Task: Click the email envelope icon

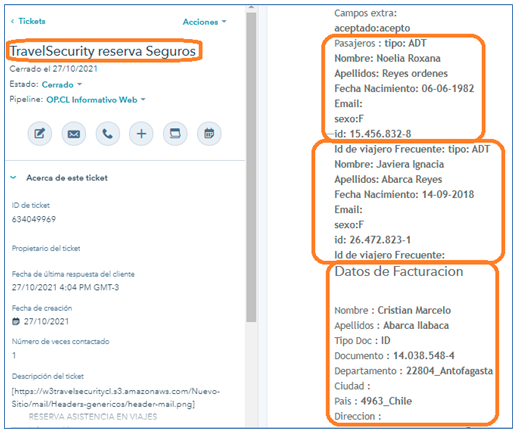Action: click(74, 134)
